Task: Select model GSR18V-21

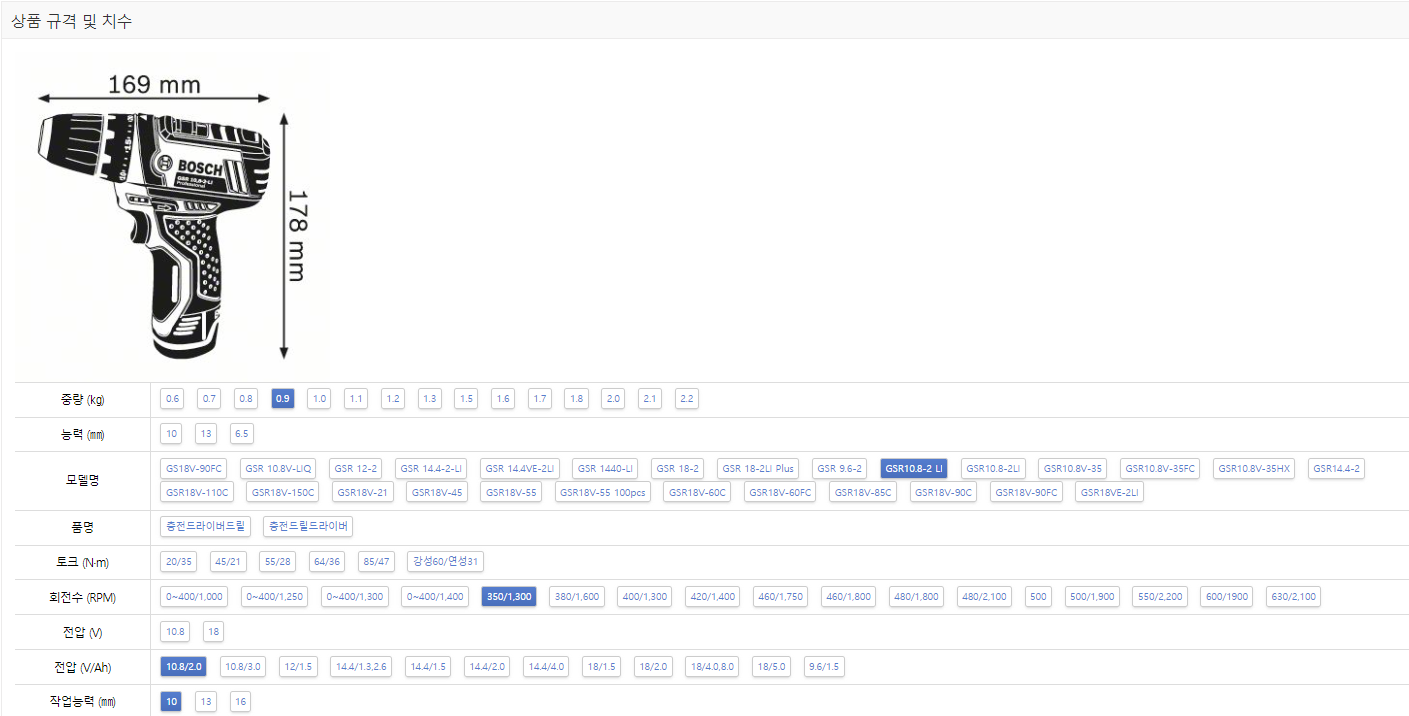Action: [364, 492]
